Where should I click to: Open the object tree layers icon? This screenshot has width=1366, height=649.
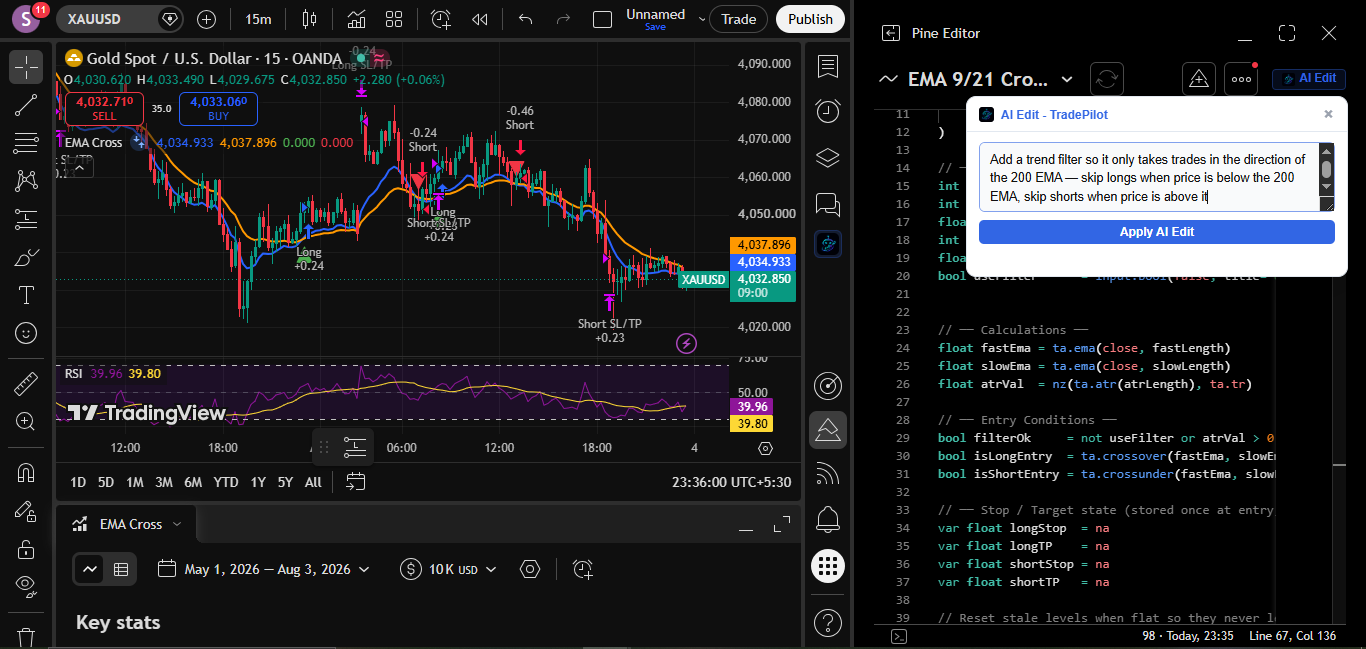(x=828, y=157)
